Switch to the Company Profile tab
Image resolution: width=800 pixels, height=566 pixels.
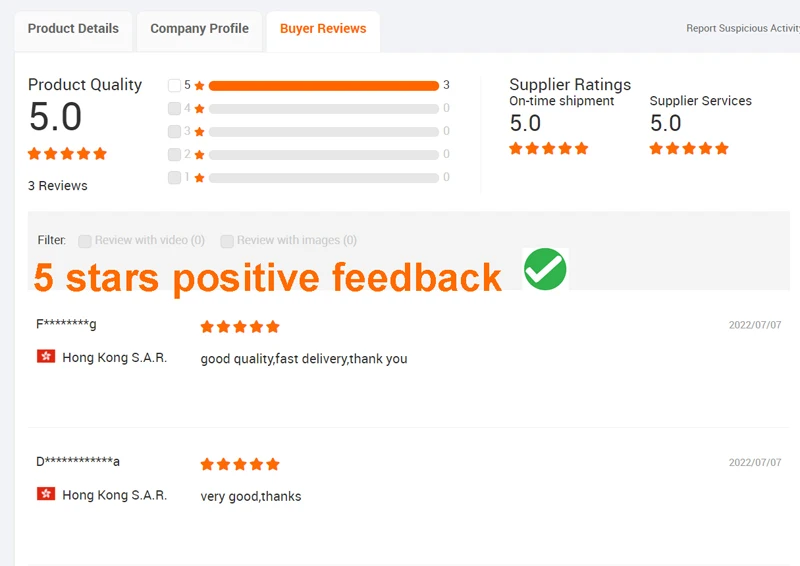pos(199,29)
